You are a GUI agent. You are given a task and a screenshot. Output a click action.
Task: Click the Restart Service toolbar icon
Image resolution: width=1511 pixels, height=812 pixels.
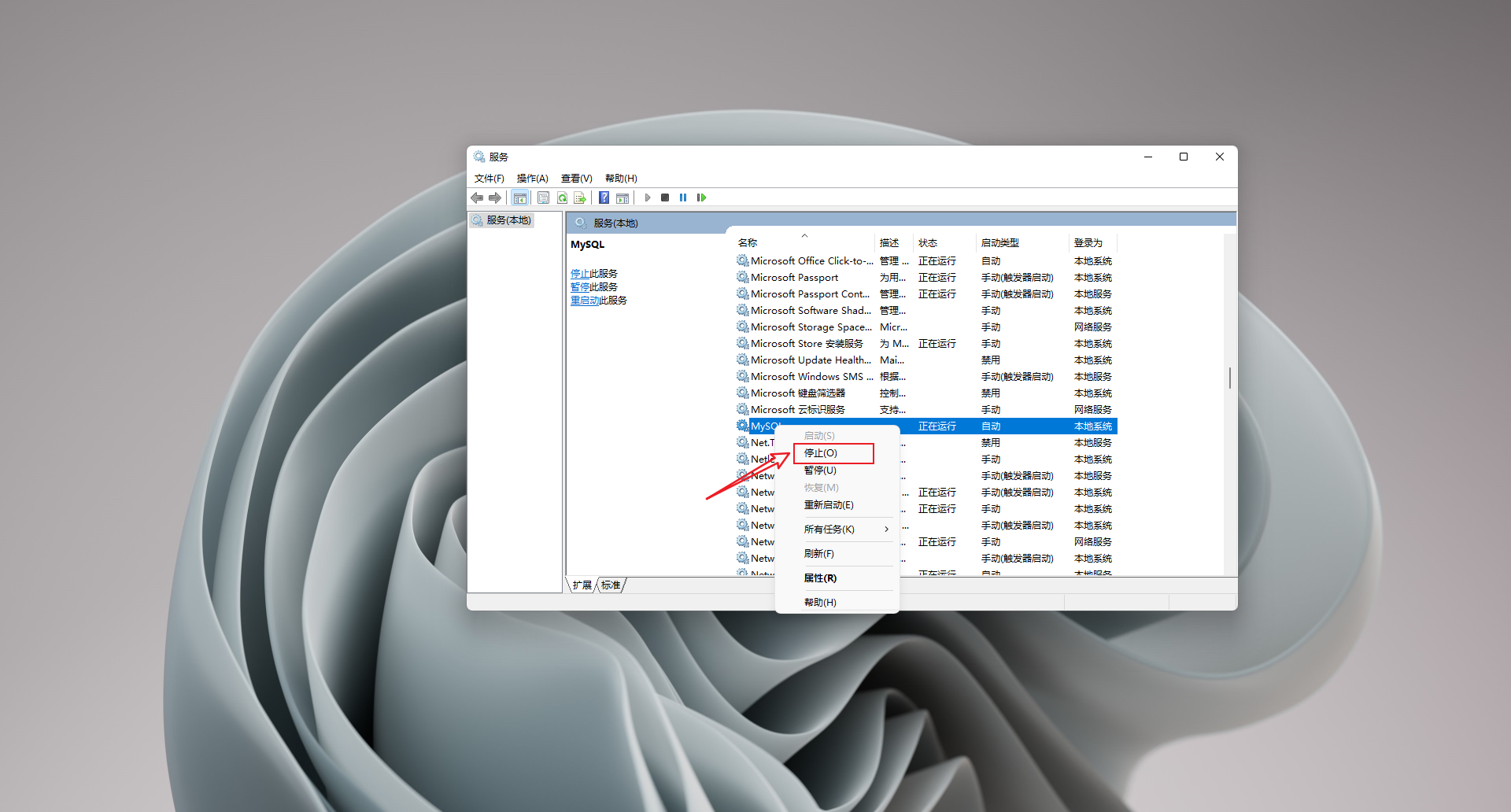[x=701, y=197]
